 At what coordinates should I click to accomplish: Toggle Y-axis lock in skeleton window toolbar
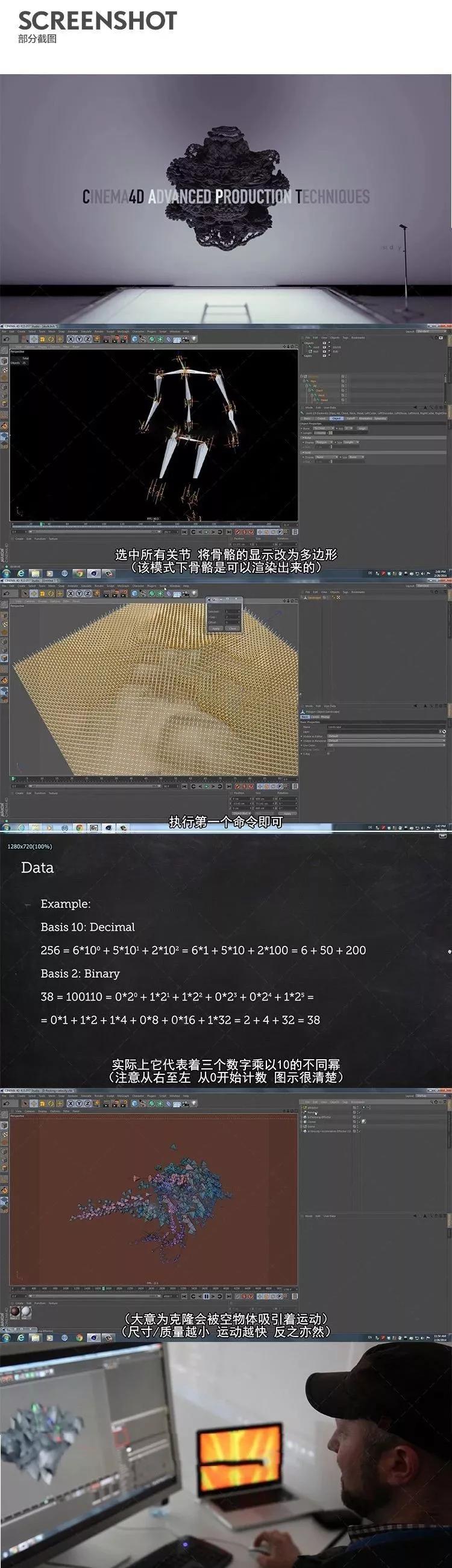point(79,339)
